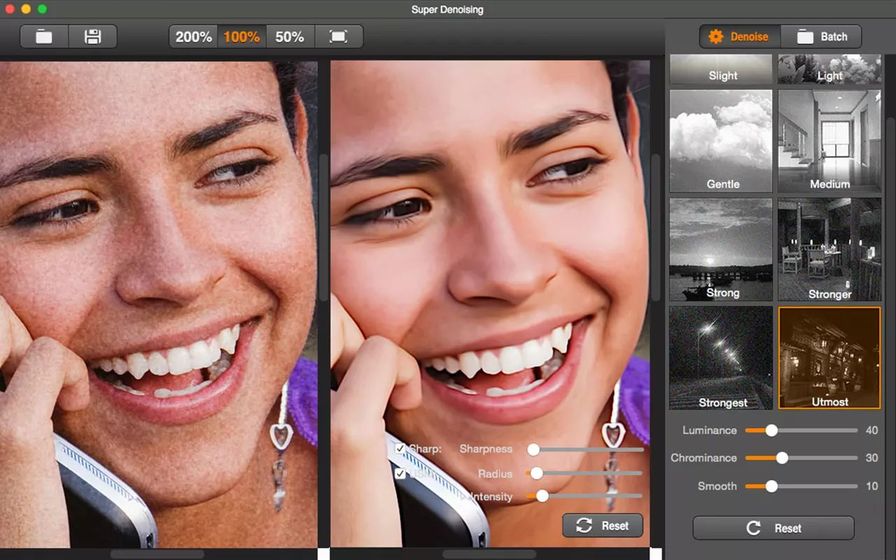The image size is (896, 560).
Task: Click the Luminance value 40
Action: [x=871, y=430]
